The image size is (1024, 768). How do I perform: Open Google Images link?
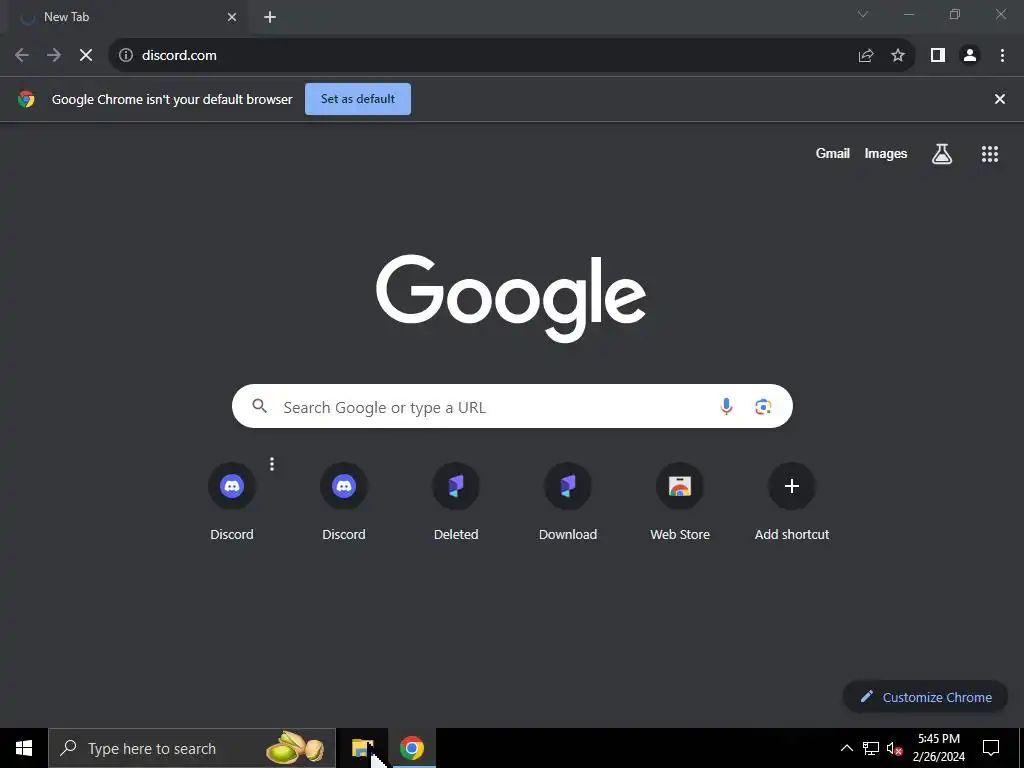click(x=886, y=153)
